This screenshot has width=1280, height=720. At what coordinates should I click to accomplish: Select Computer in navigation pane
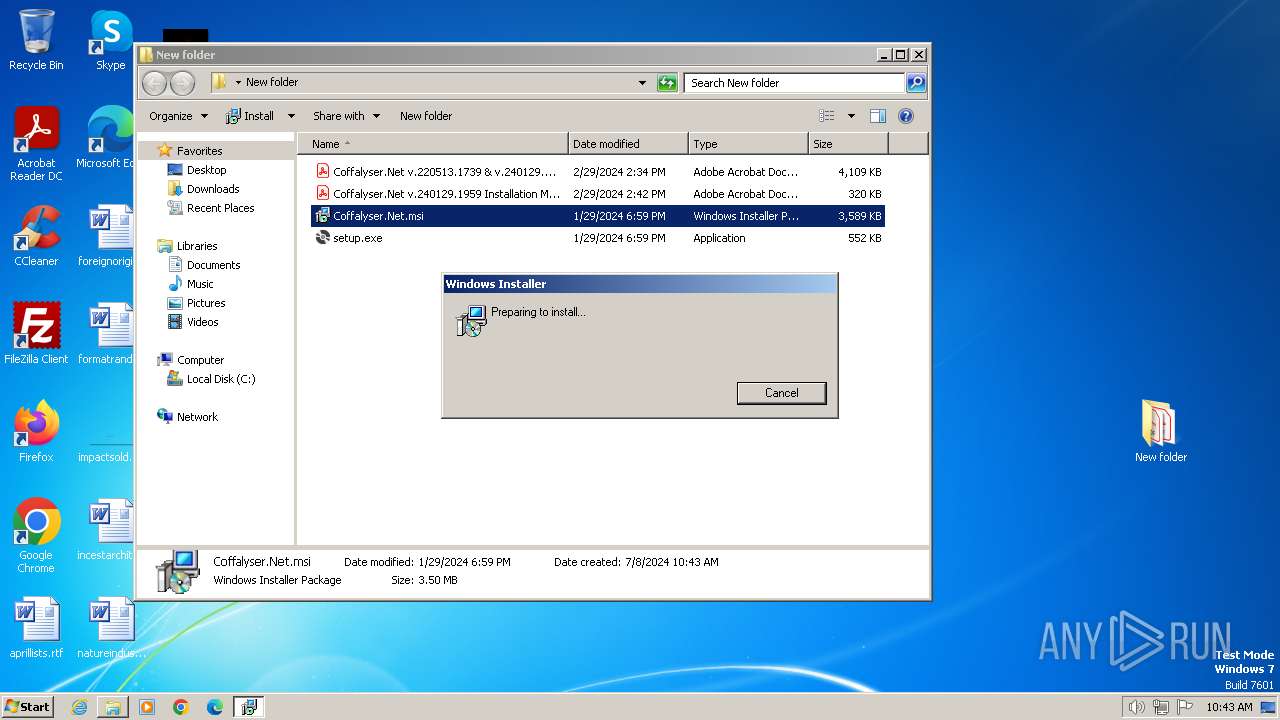200,360
